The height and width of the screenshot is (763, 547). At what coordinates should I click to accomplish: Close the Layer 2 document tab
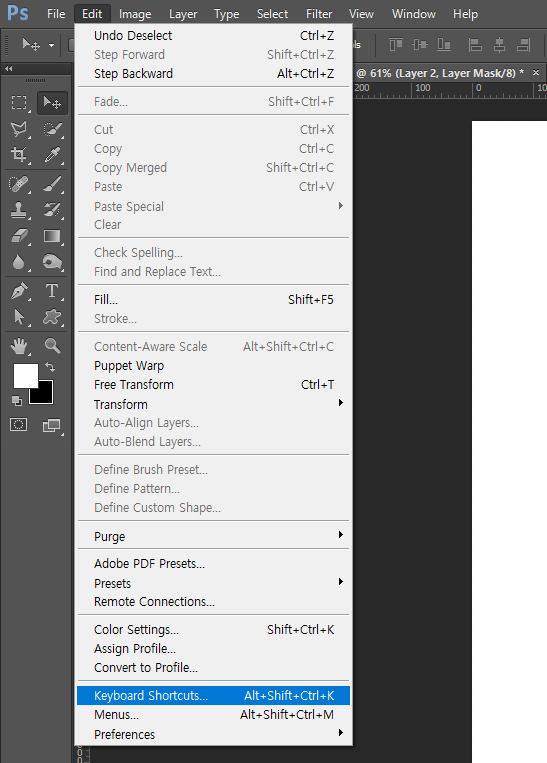(536, 73)
